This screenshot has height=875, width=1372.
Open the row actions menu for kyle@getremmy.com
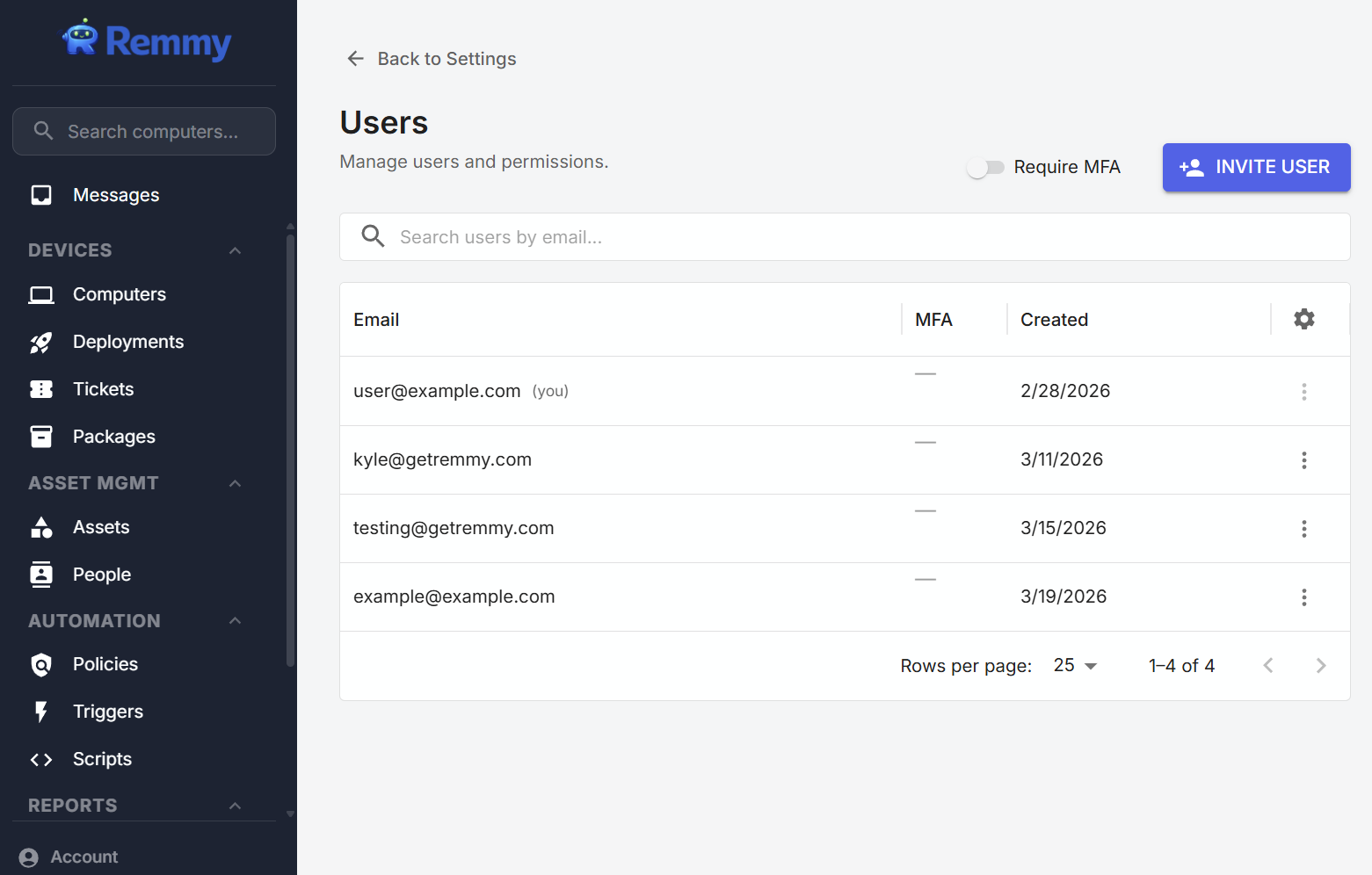click(1304, 459)
